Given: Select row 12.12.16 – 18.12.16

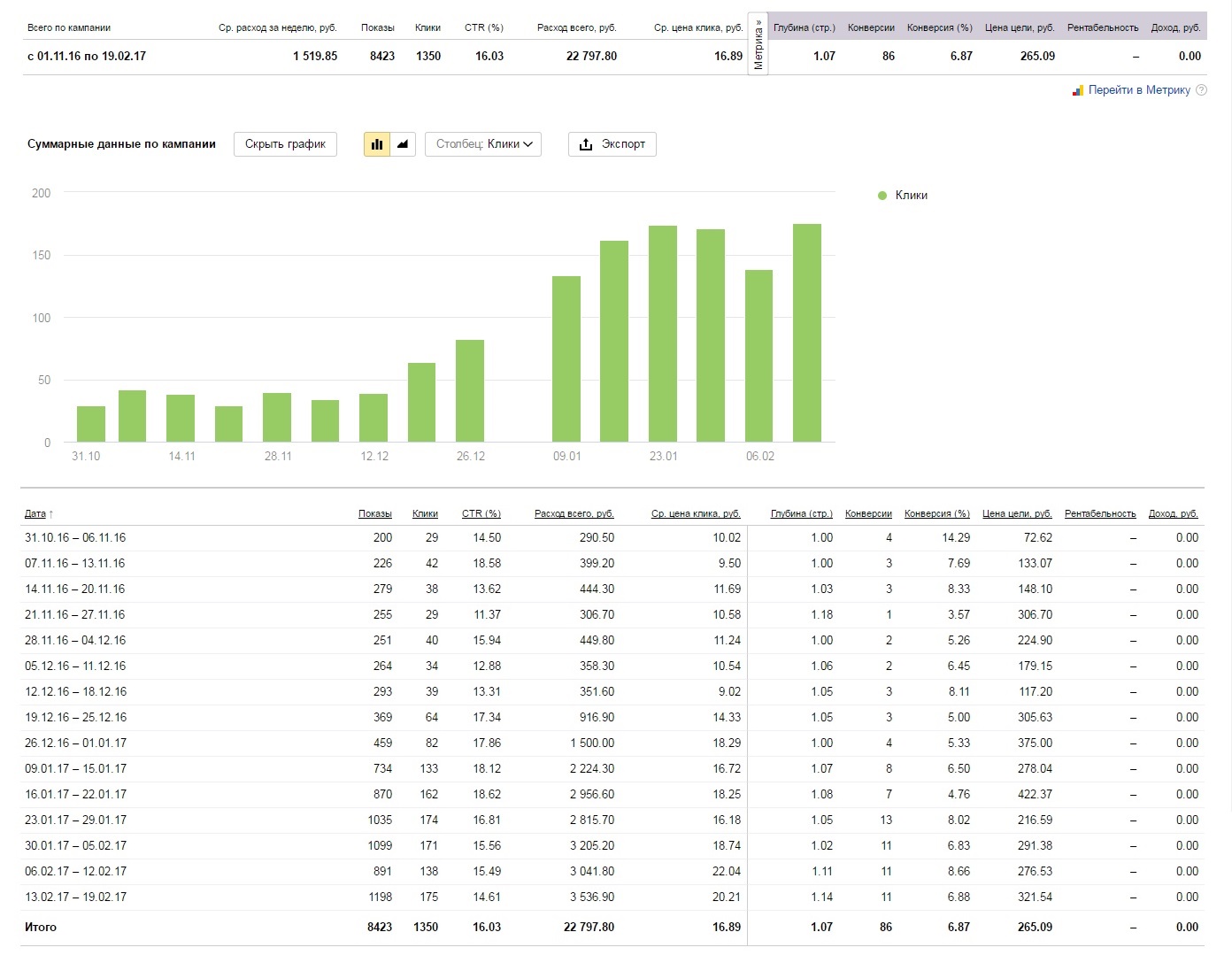Looking at the screenshot, I should point(612,692).
